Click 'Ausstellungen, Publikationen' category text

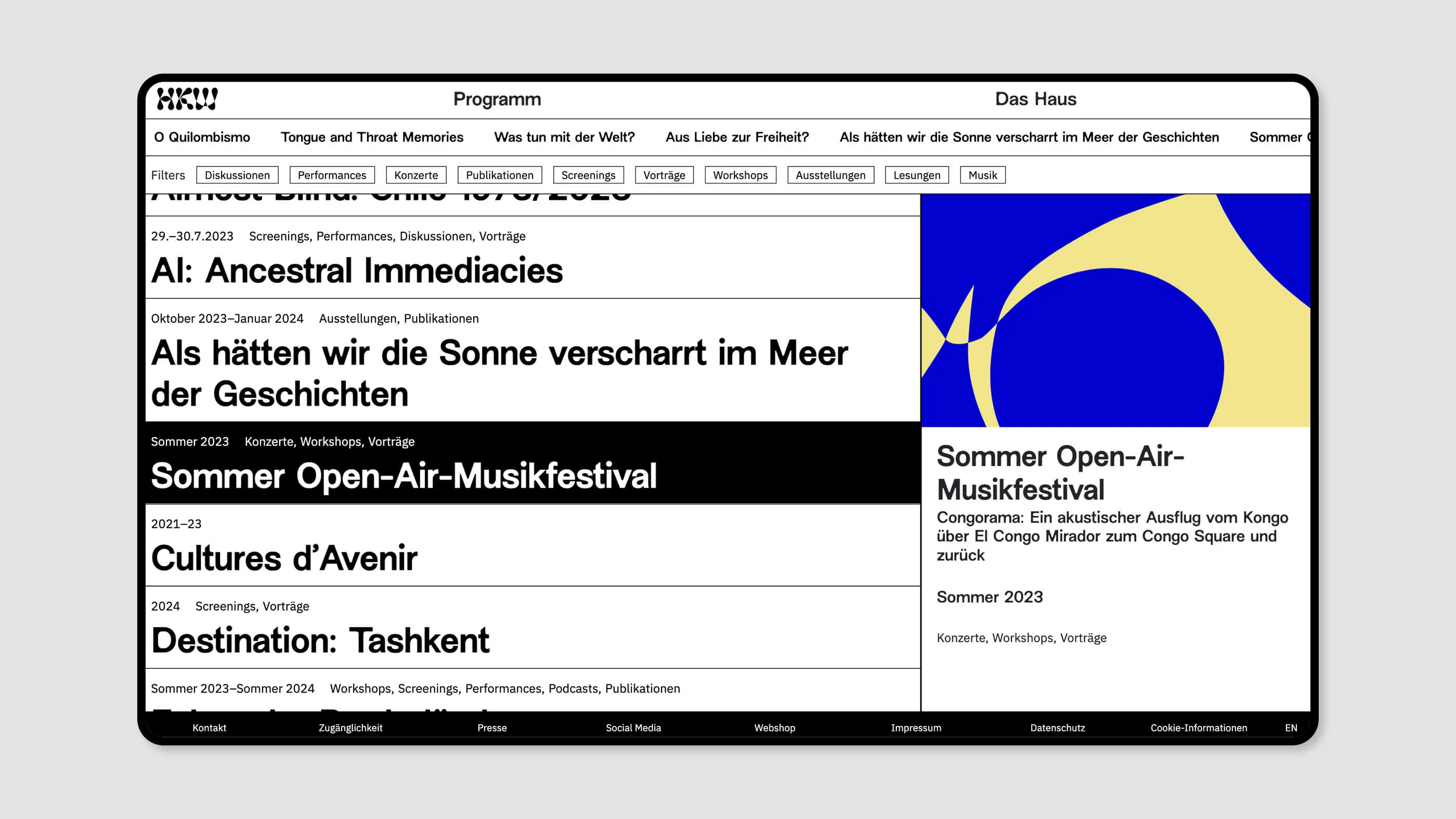coord(399,319)
